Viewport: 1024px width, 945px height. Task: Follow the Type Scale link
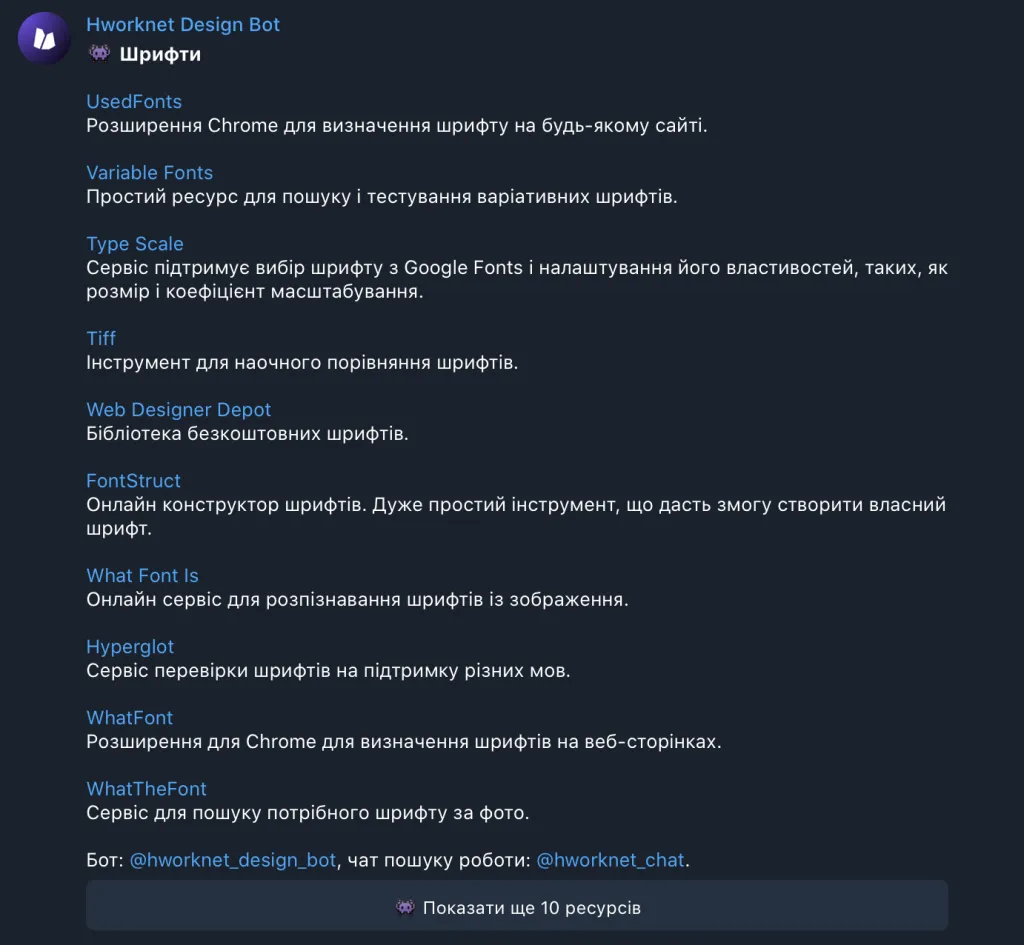click(135, 244)
